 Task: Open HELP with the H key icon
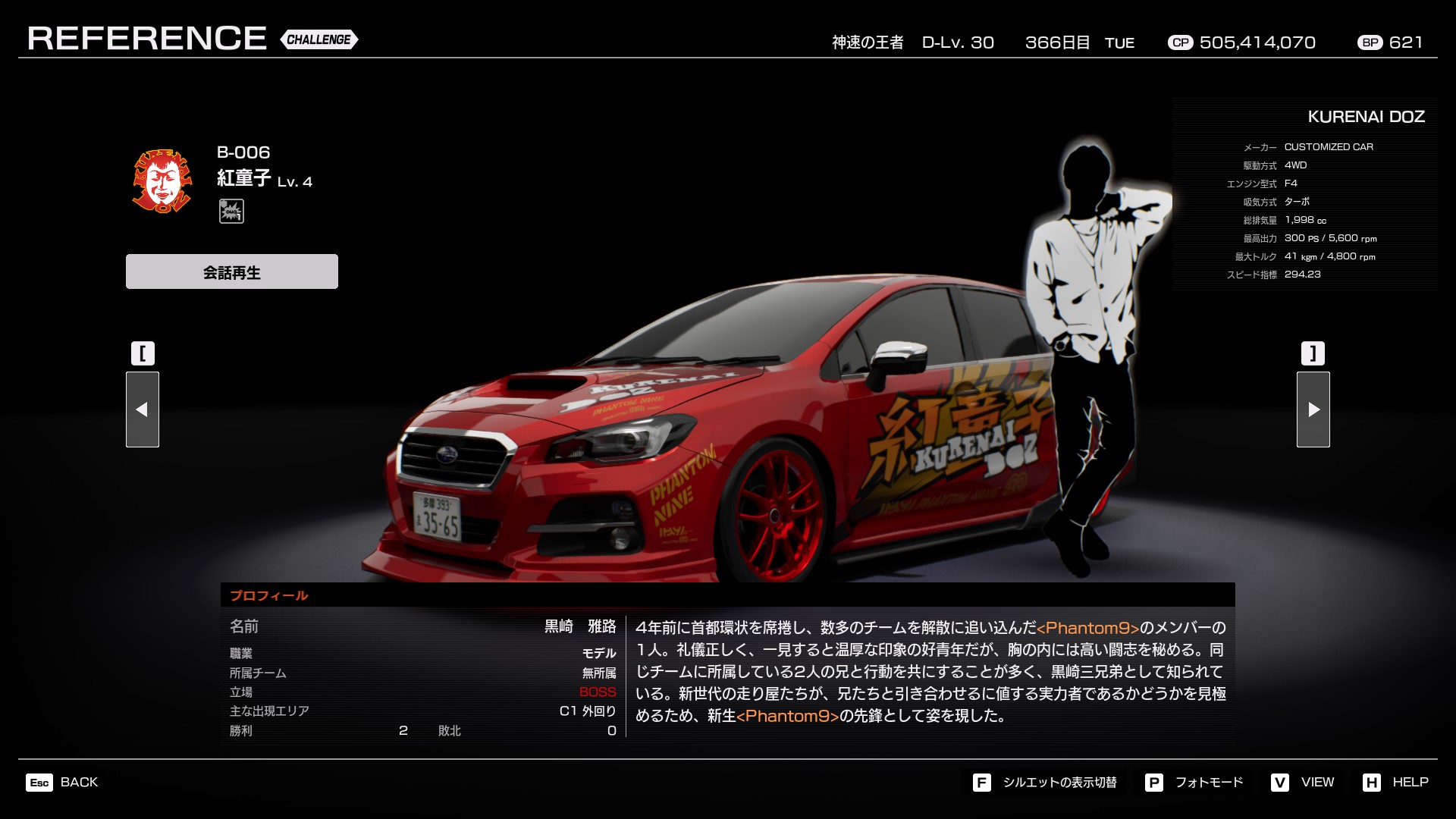point(1371,783)
